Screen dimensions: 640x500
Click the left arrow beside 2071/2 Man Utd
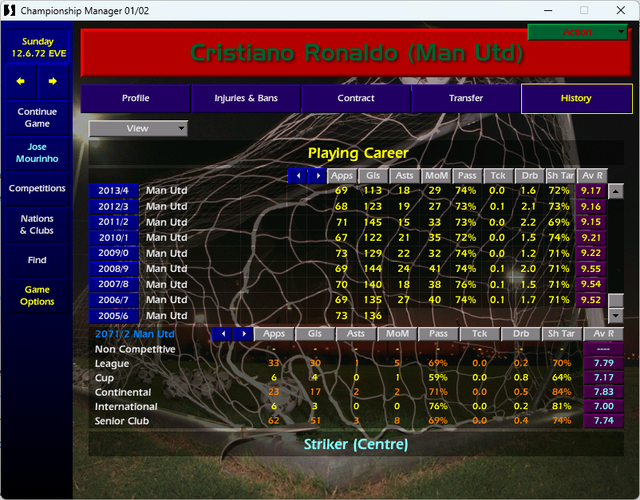coord(223,334)
